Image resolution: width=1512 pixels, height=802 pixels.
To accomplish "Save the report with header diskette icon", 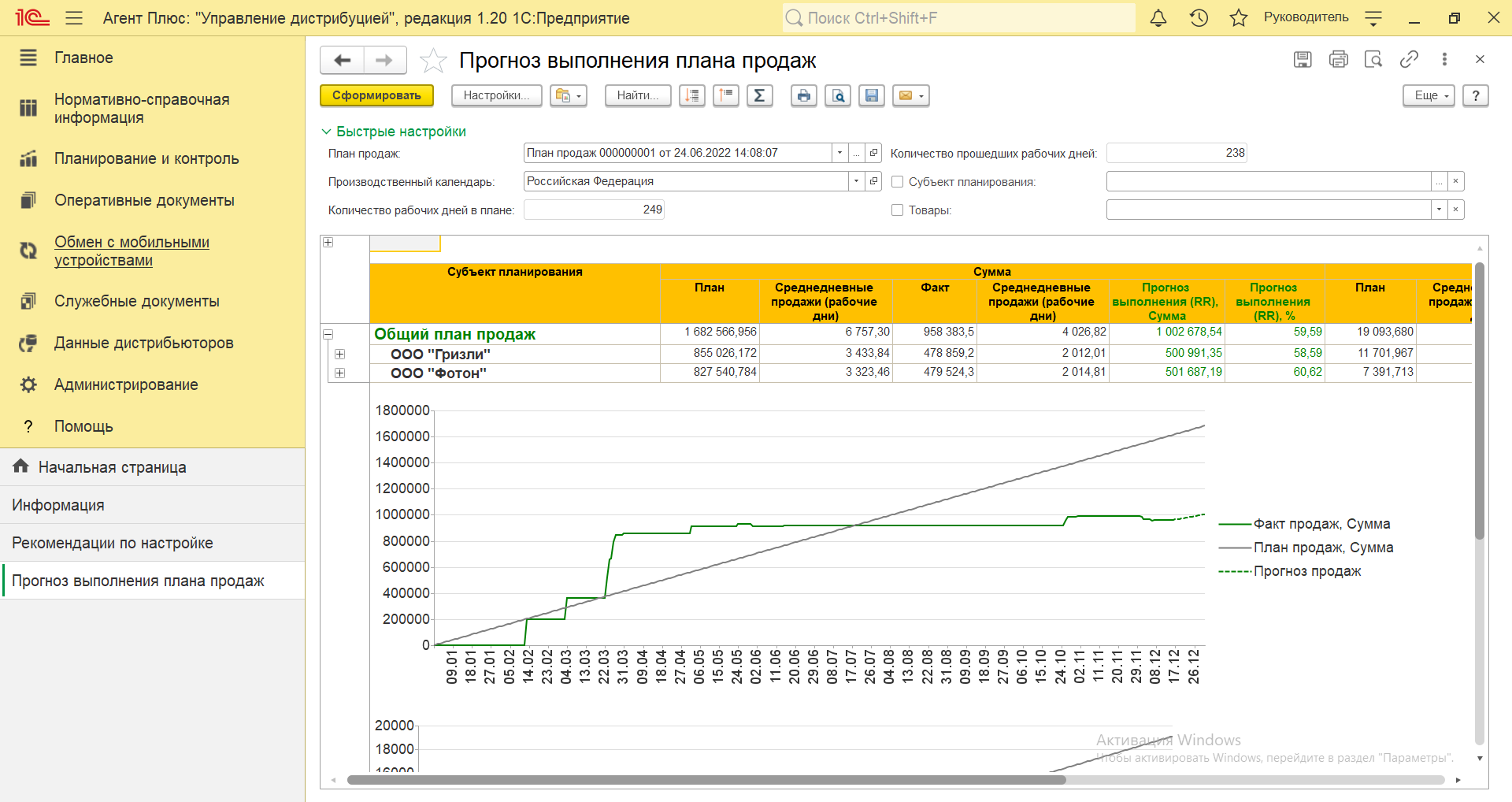I will (1303, 59).
